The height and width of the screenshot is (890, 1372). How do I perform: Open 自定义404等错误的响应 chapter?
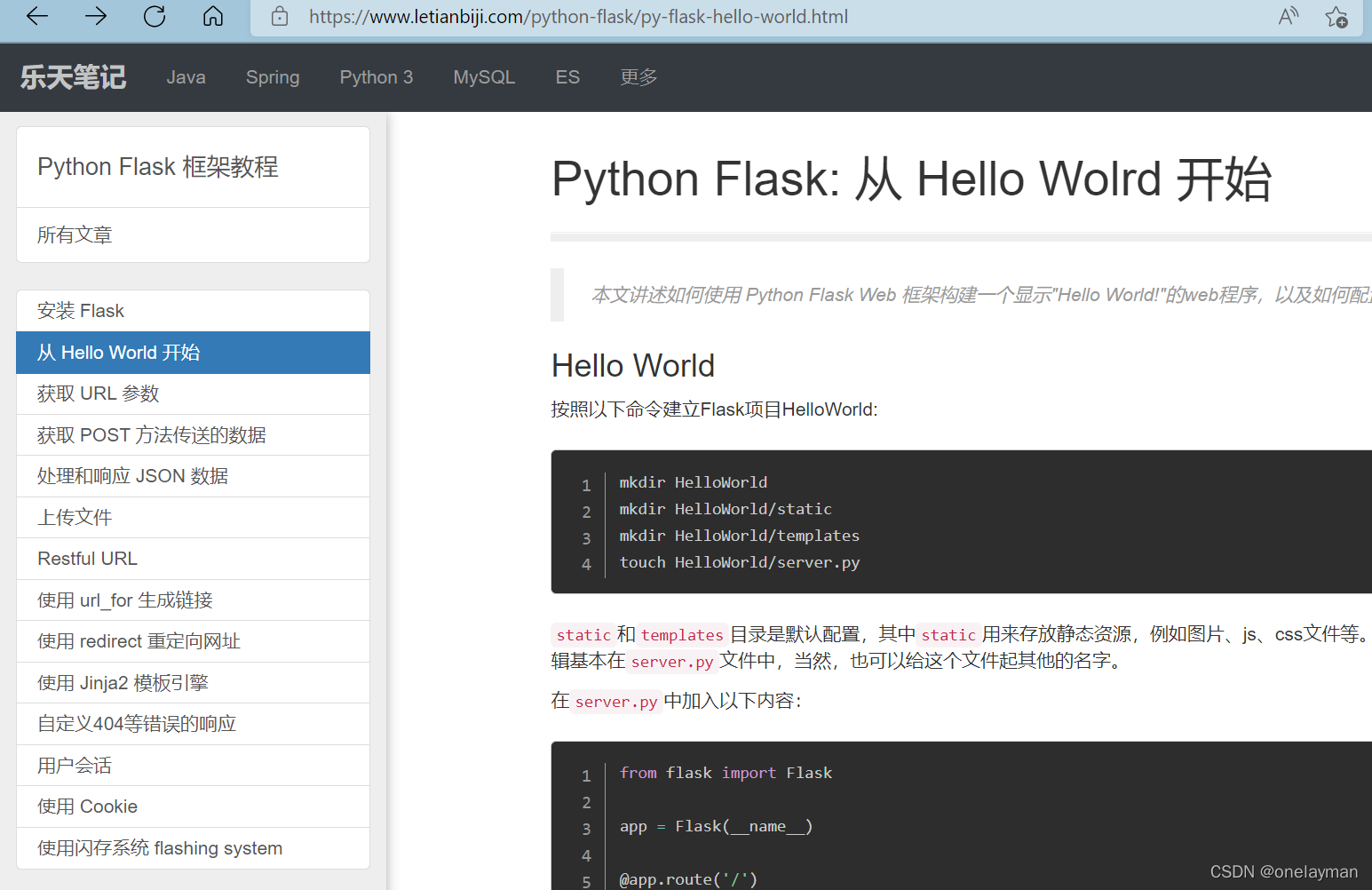tap(193, 724)
